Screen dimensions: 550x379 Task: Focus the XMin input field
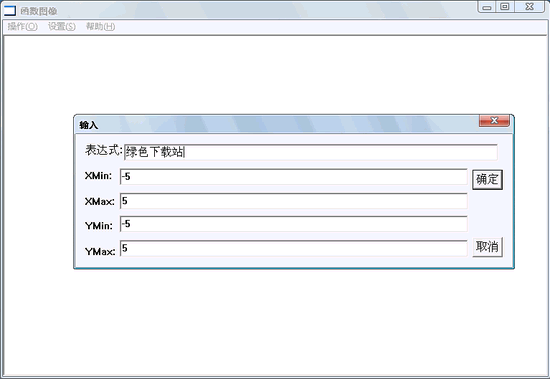(293, 177)
